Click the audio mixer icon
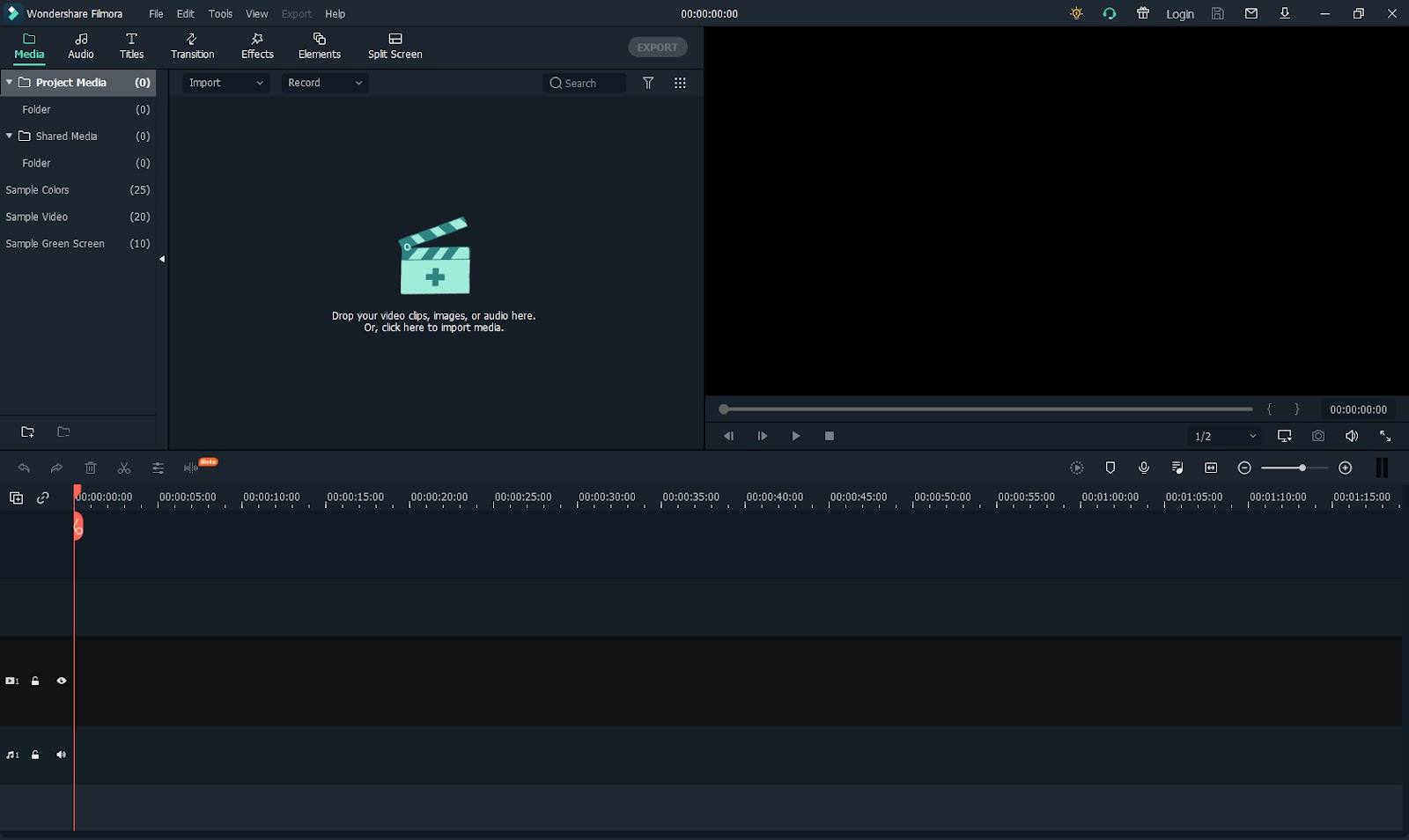The image size is (1409, 840). pos(1177,468)
